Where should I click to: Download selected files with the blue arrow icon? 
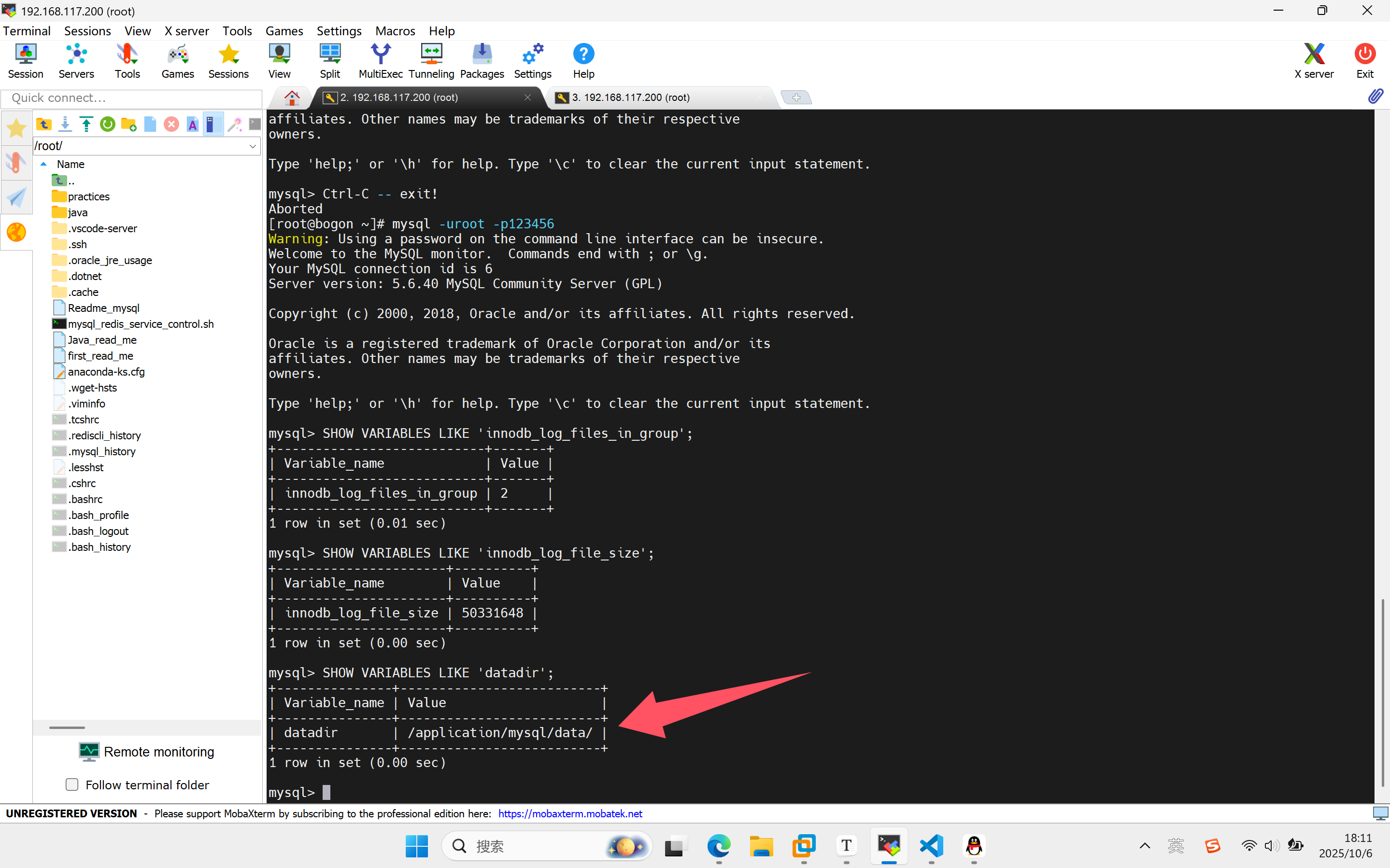click(x=65, y=124)
